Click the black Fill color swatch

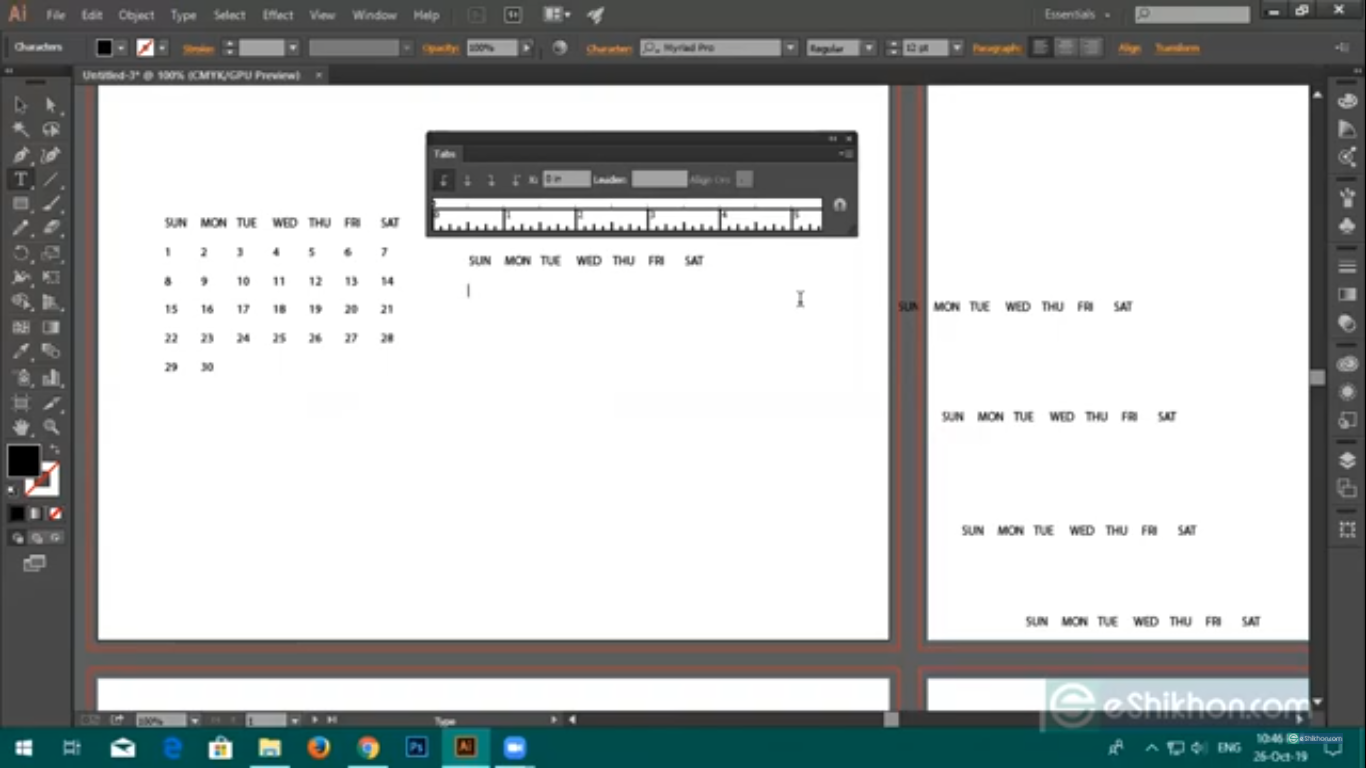pyautogui.click(x=24, y=460)
